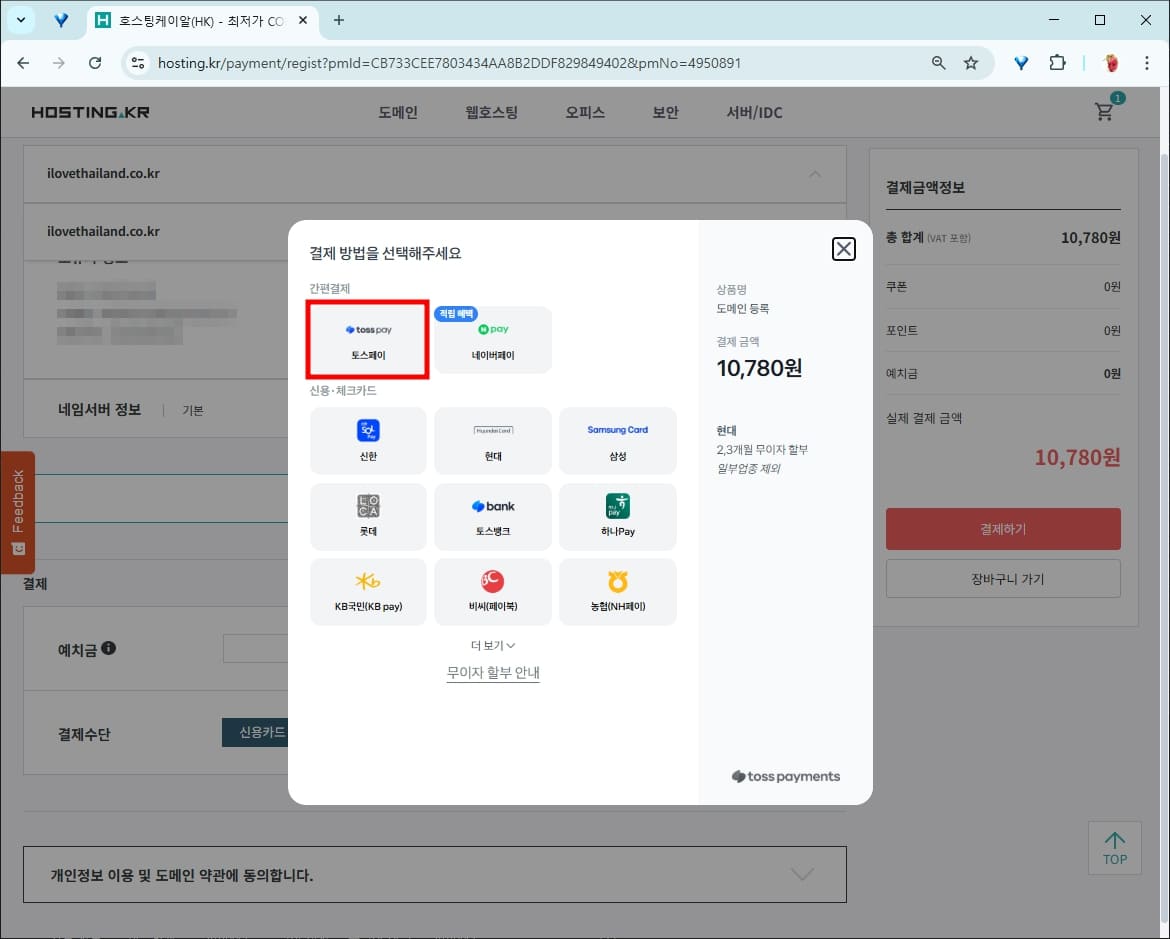The height and width of the screenshot is (939, 1170).
Task: Click the address bar URL
Action: point(449,63)
